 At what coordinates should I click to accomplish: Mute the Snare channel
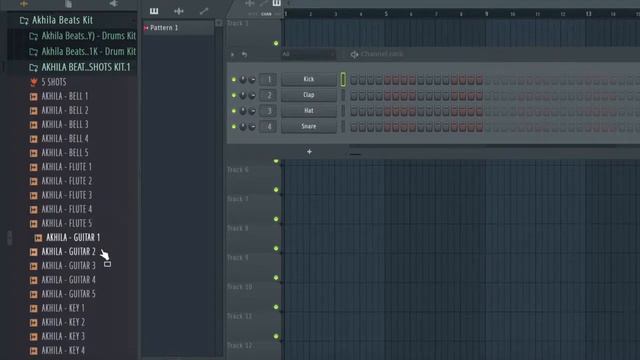234,127
